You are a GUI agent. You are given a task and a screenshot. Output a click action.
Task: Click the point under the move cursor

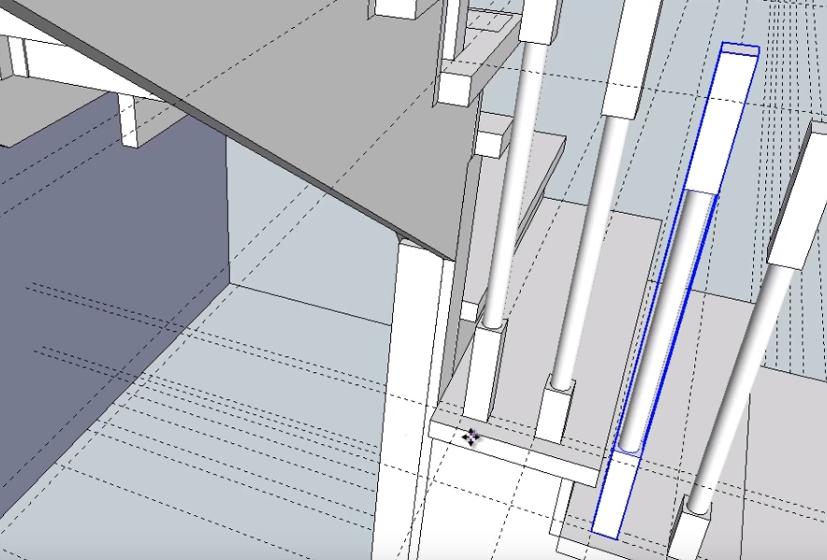point(471,436)
